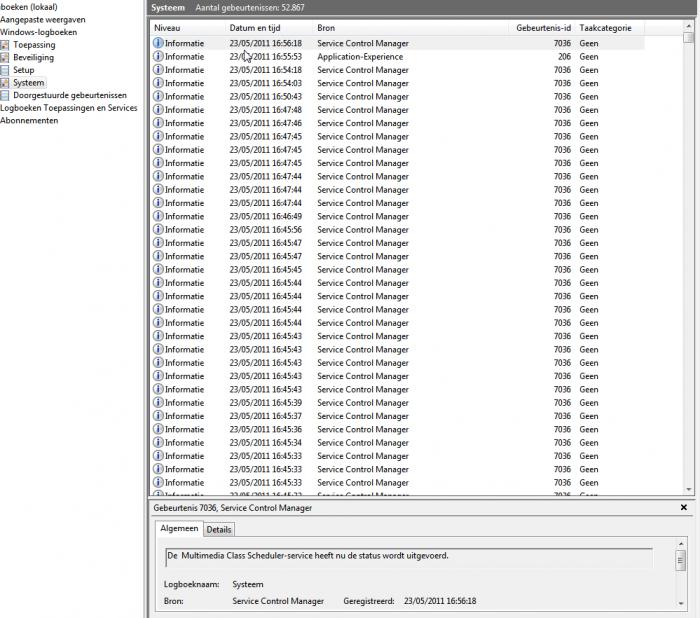Click info icon of 16:45:34 event
700x618 pixels.
[158, 442]
